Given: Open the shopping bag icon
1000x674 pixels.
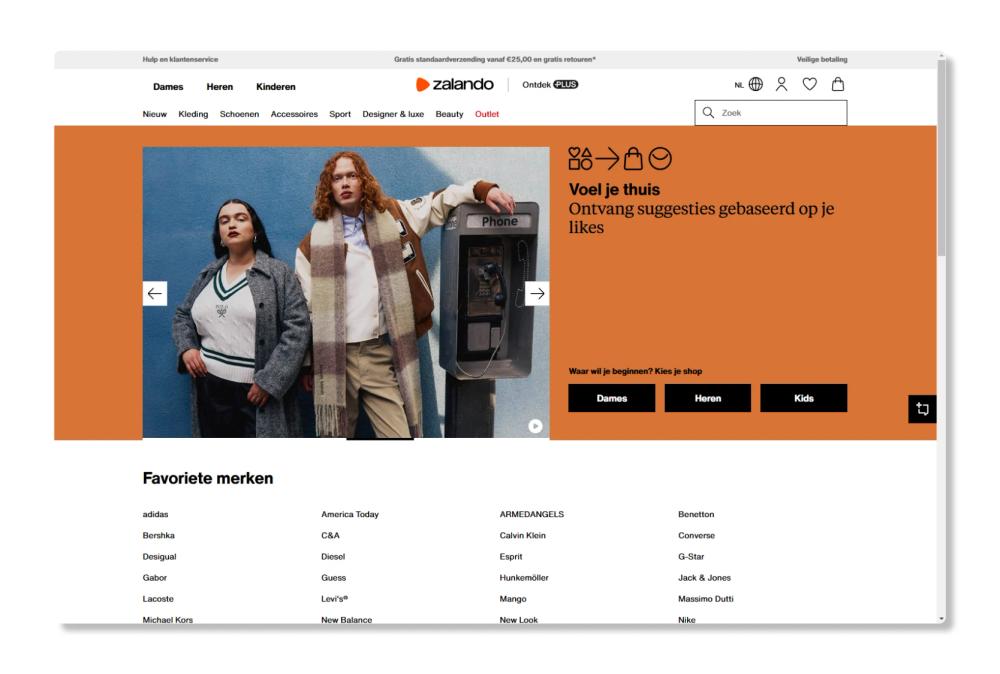Looking at the screenshot, I should coord(838,84).
